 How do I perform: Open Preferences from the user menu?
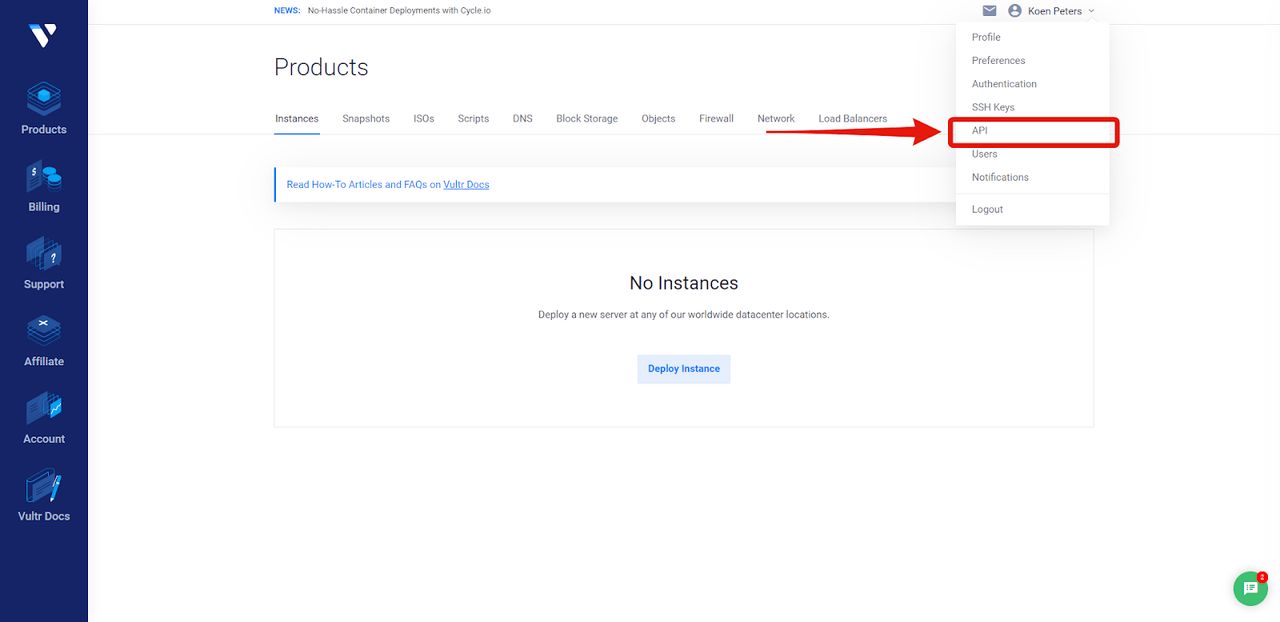click(998, 61)
